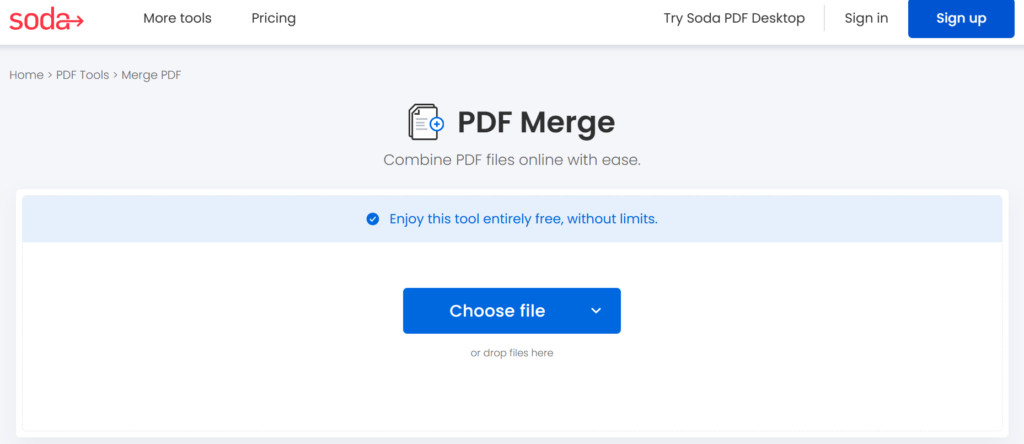This screenshot has height=444, width=1024.
Task: Open the Pricing page
Action: tap(274, 18)
